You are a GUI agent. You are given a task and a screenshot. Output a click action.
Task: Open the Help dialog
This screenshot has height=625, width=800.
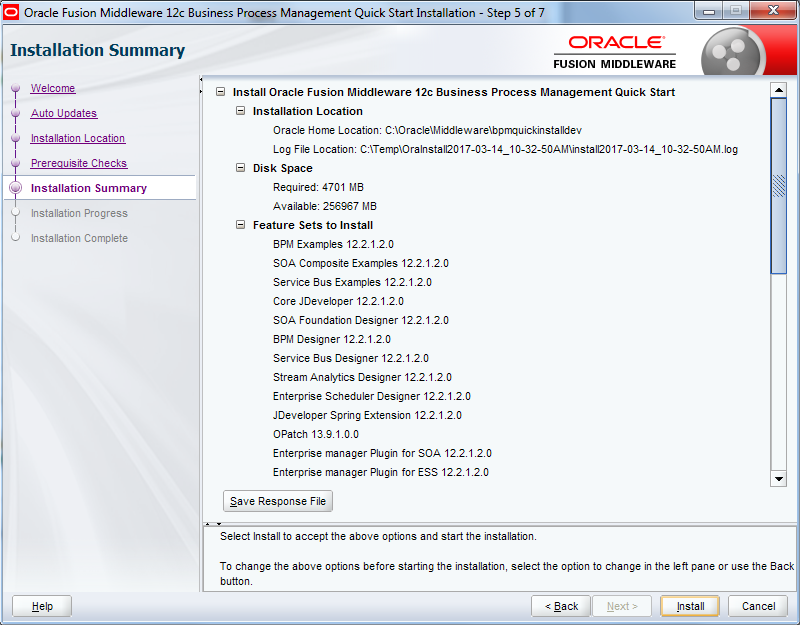click(42, 606)
